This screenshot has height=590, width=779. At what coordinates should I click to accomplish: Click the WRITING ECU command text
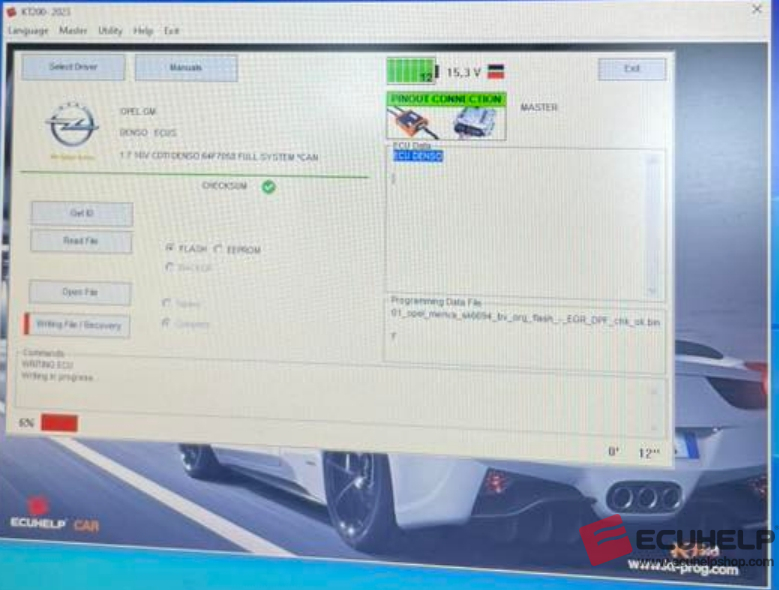pyautogui.click(x=47, y=365)
